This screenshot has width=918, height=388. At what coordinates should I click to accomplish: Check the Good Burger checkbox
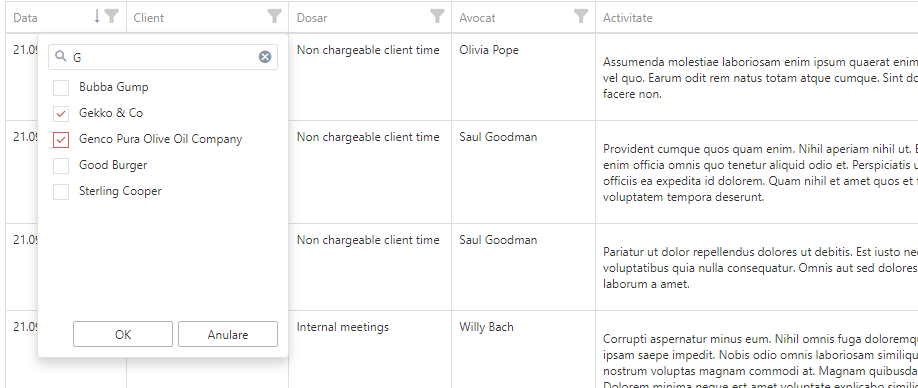pyautogui.click(x=61, y=166)
